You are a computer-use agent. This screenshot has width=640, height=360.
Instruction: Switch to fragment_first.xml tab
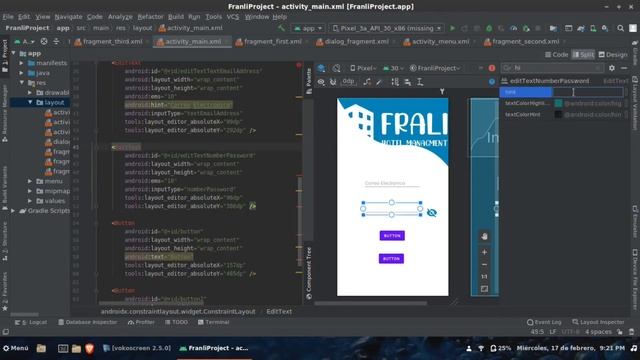(x=269, y=42)
